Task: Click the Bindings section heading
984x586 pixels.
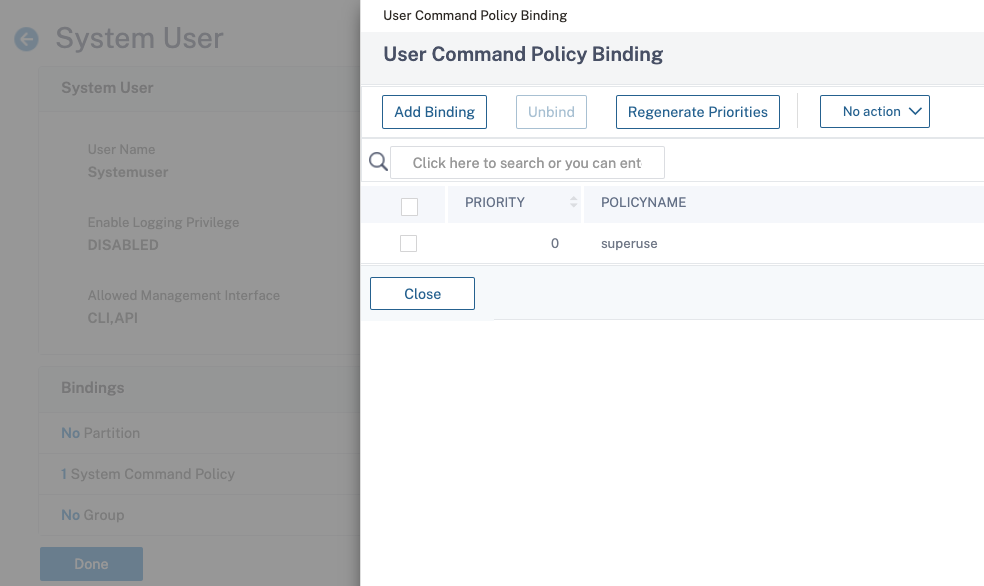Action: pos(93,388)
